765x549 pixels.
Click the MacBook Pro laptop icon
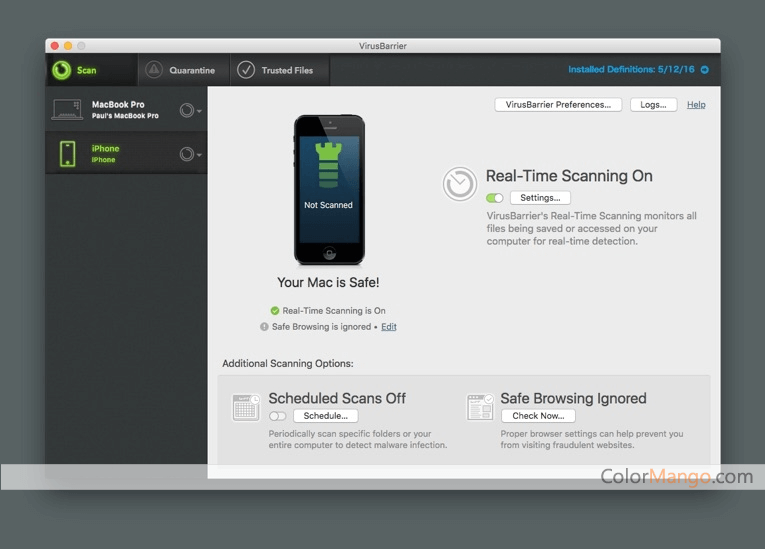[67, 110]
